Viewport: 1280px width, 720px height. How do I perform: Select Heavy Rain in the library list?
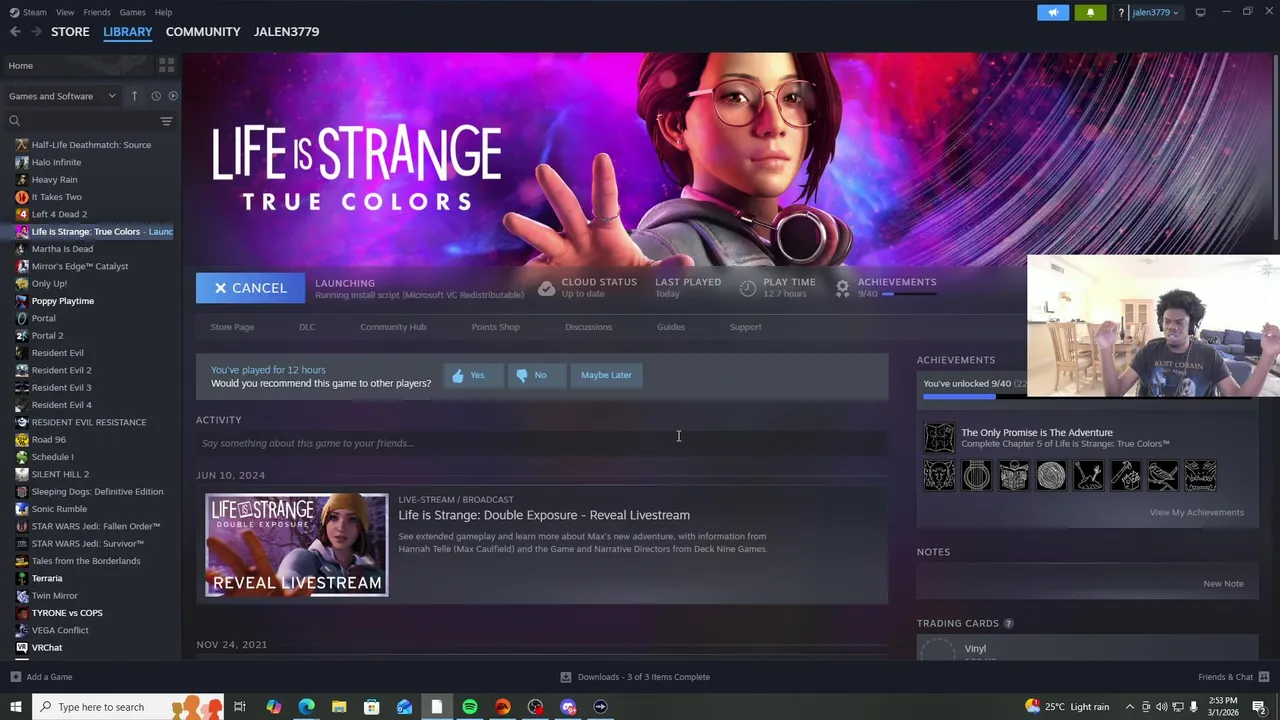(54, 180)
